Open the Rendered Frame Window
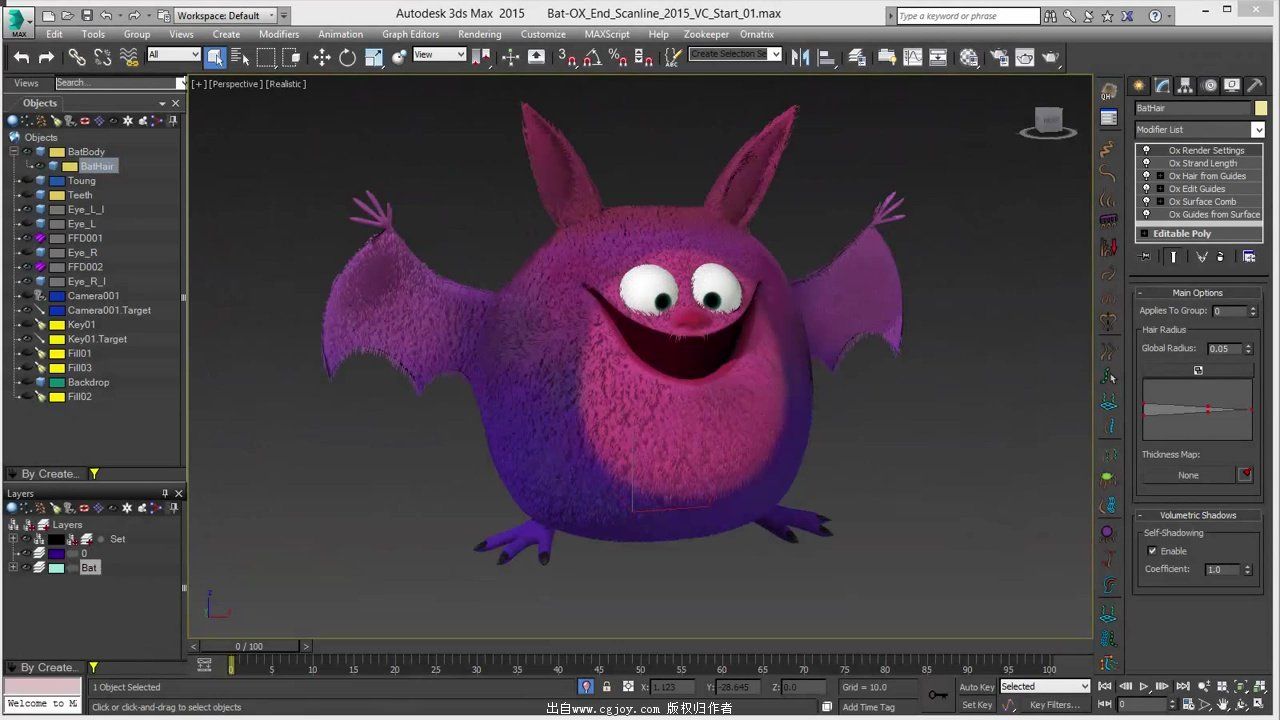1280x720 pixels. 1025,57
